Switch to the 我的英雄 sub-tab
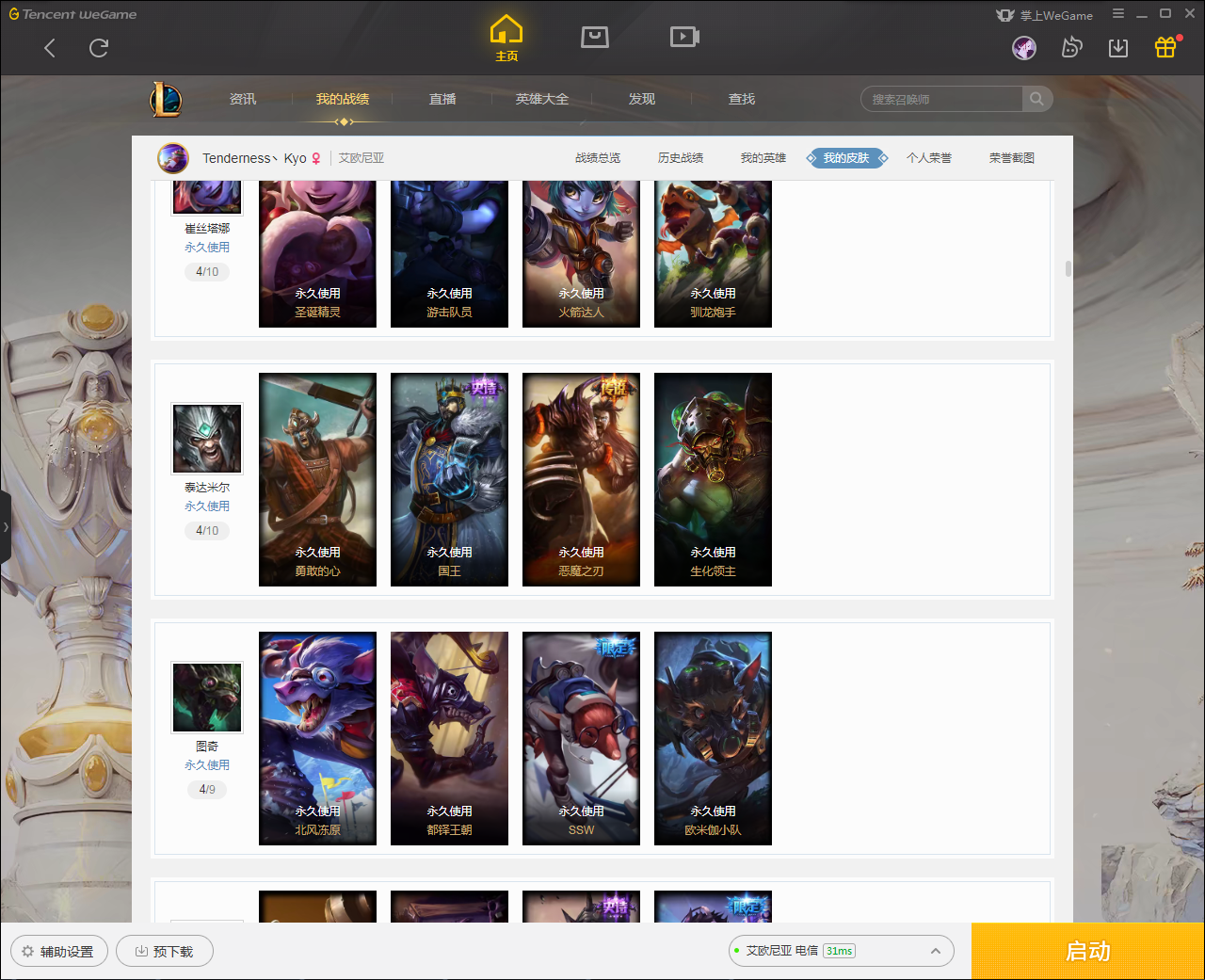Viewport: 1205px width, 980px height. [x=763, y=158]
